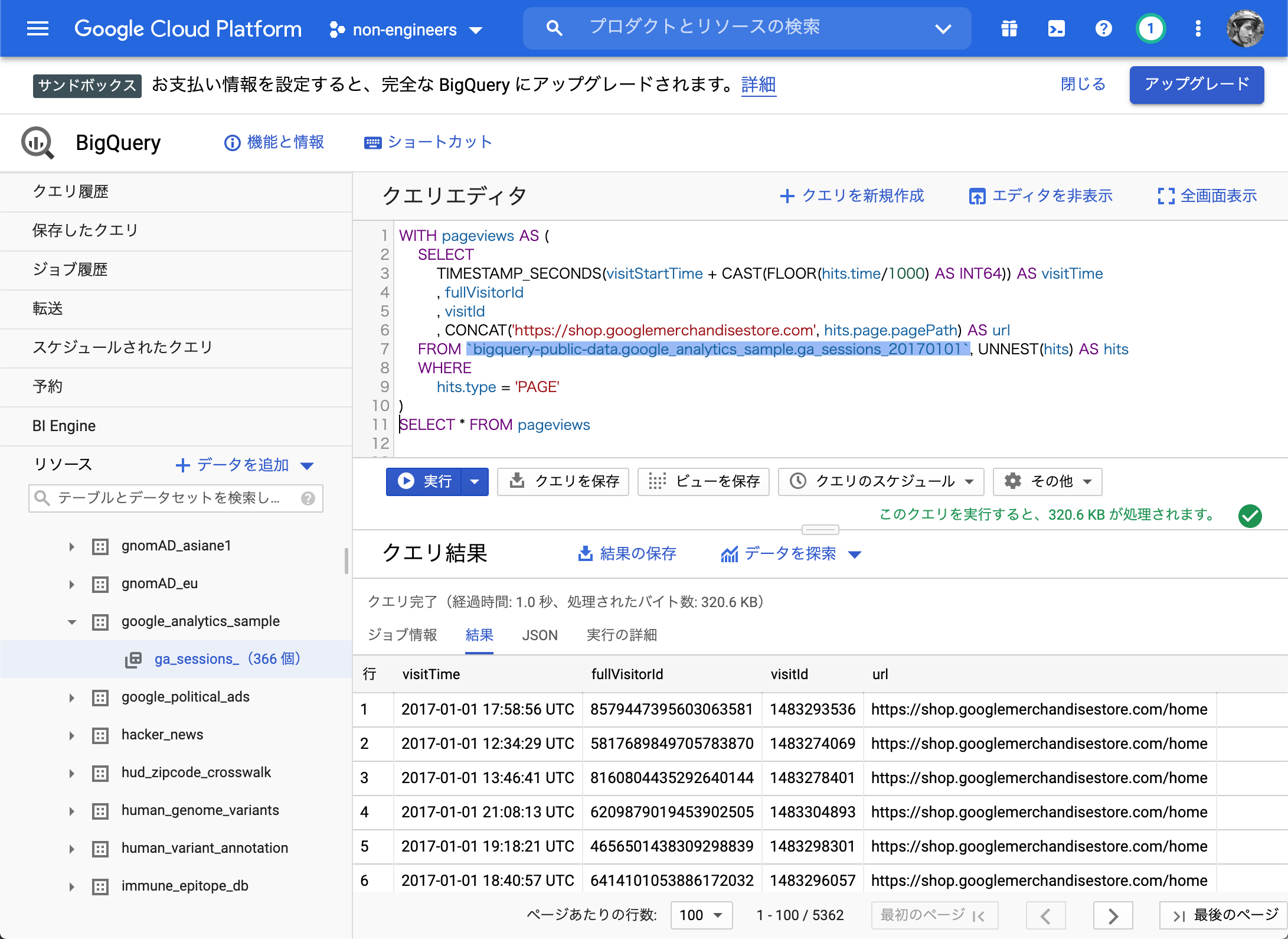
Task: Switch to JSON tab
Action: click(x=540, y=635)
